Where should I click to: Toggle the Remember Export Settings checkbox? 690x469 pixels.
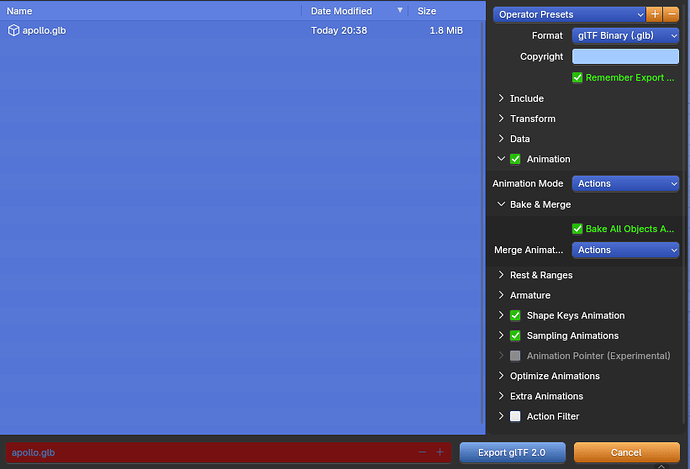tap(578, 78)
